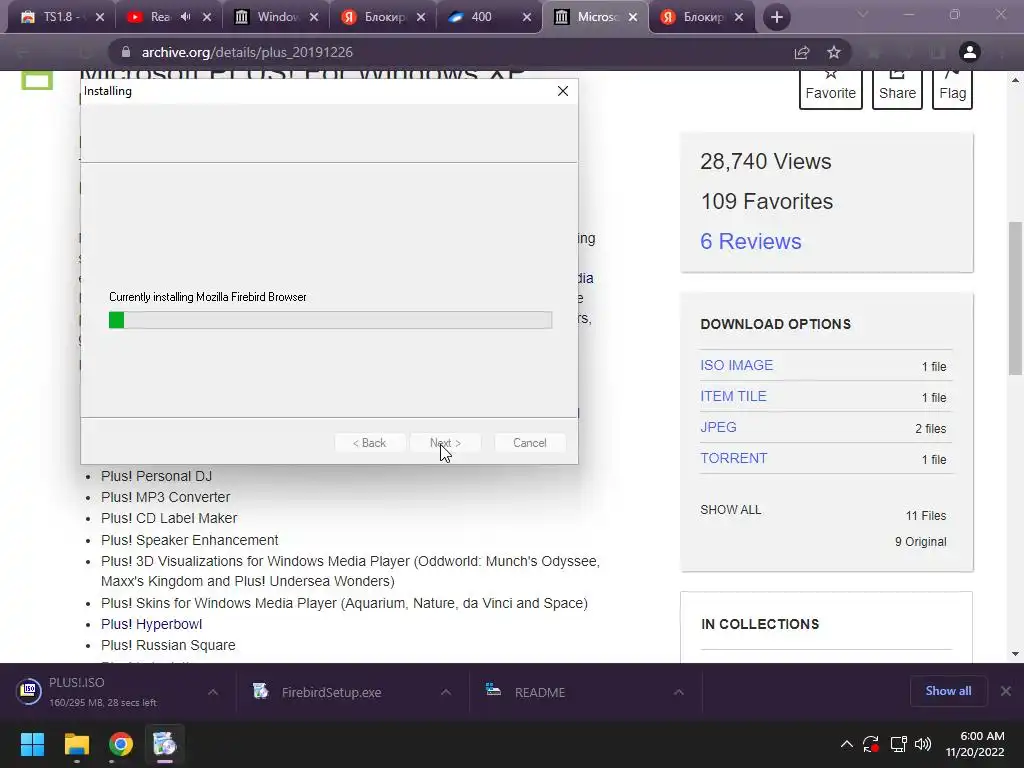The height and width of the screenshot is (768, 1024).
Task: Click the sync tray icon
Action: click(871, 744)
